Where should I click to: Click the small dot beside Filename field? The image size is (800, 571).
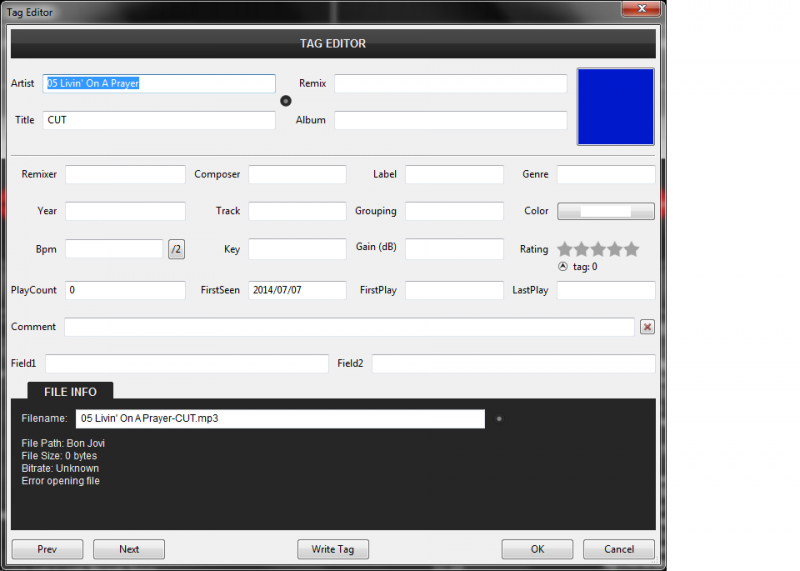click(x=499, y=418)
